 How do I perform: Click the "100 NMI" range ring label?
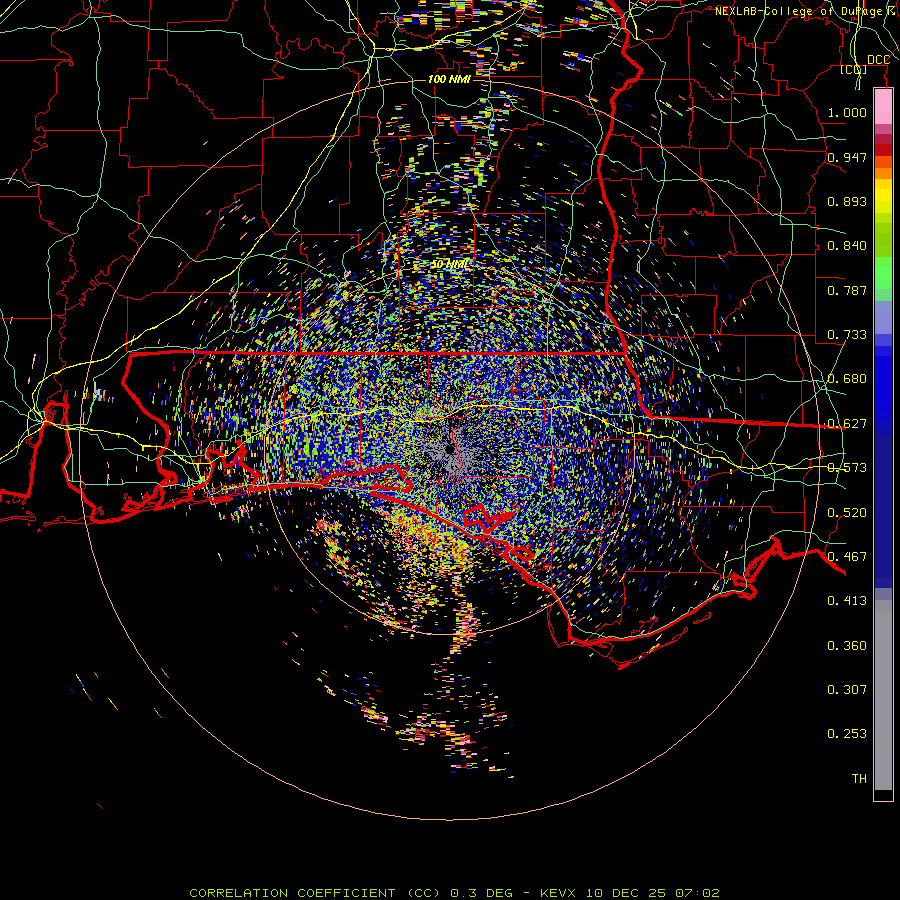coord(449,79)
